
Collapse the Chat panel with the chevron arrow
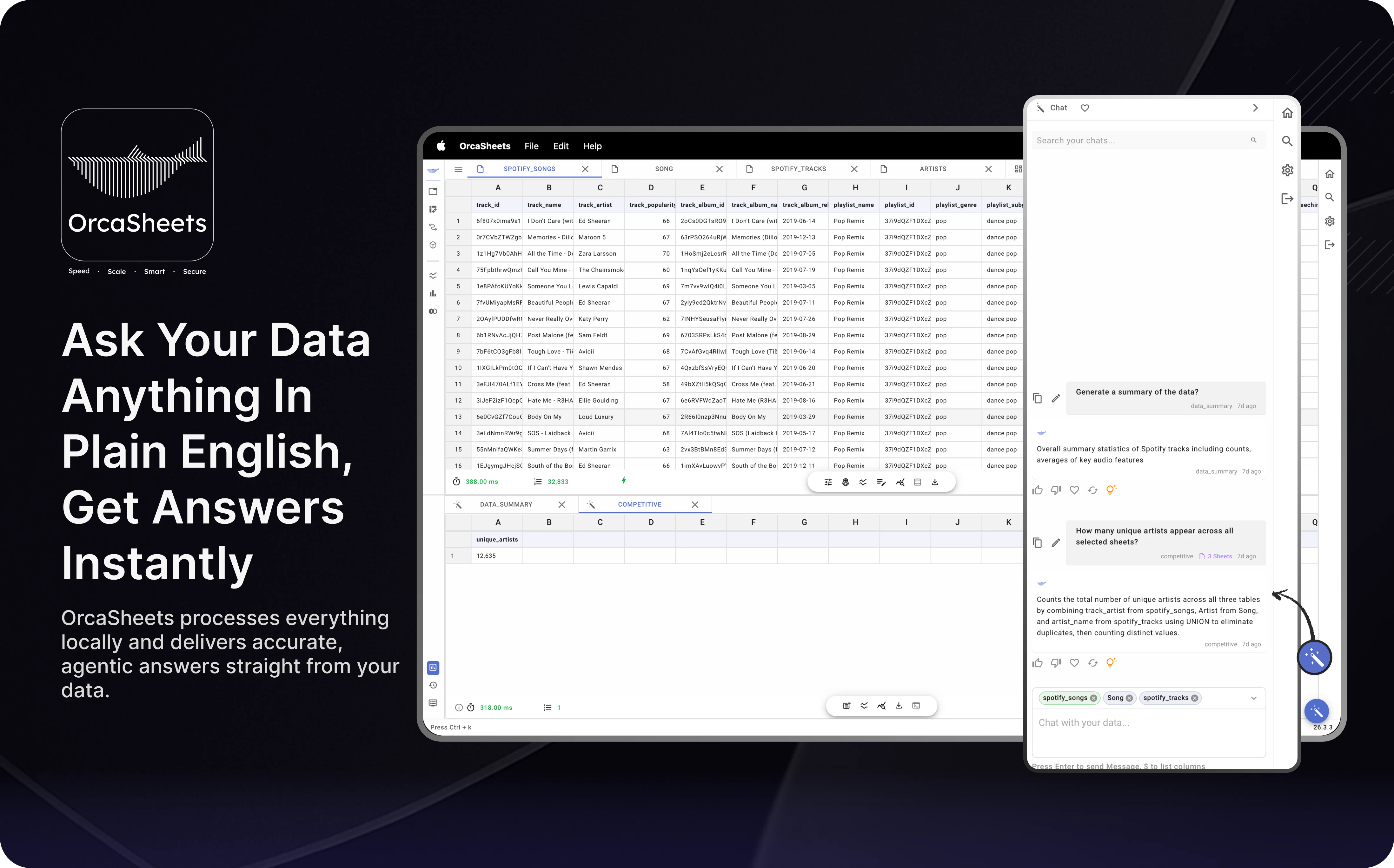click(x=1255, y=107)
